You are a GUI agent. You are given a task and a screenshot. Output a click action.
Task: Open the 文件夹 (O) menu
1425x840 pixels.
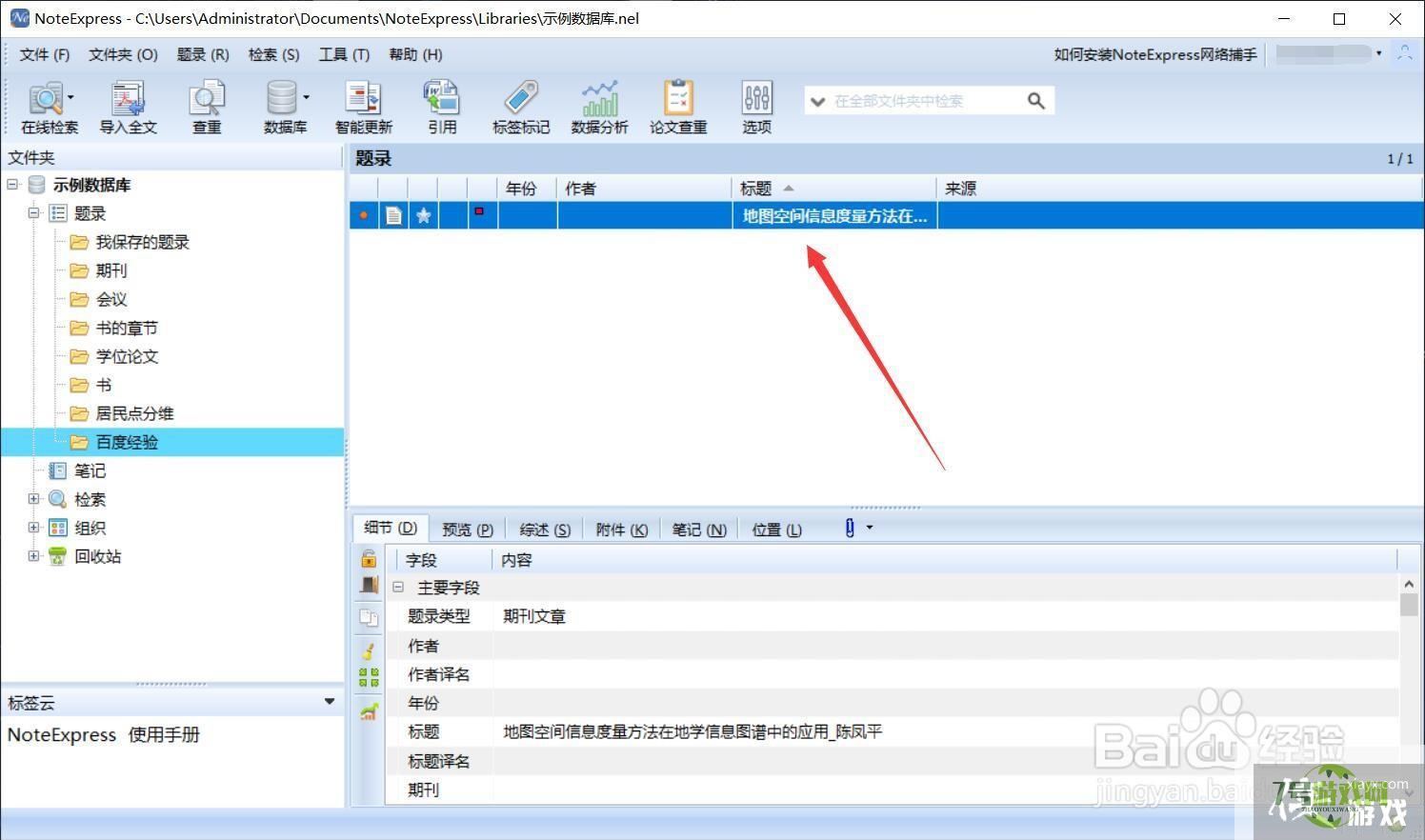(x=123, y=54)
